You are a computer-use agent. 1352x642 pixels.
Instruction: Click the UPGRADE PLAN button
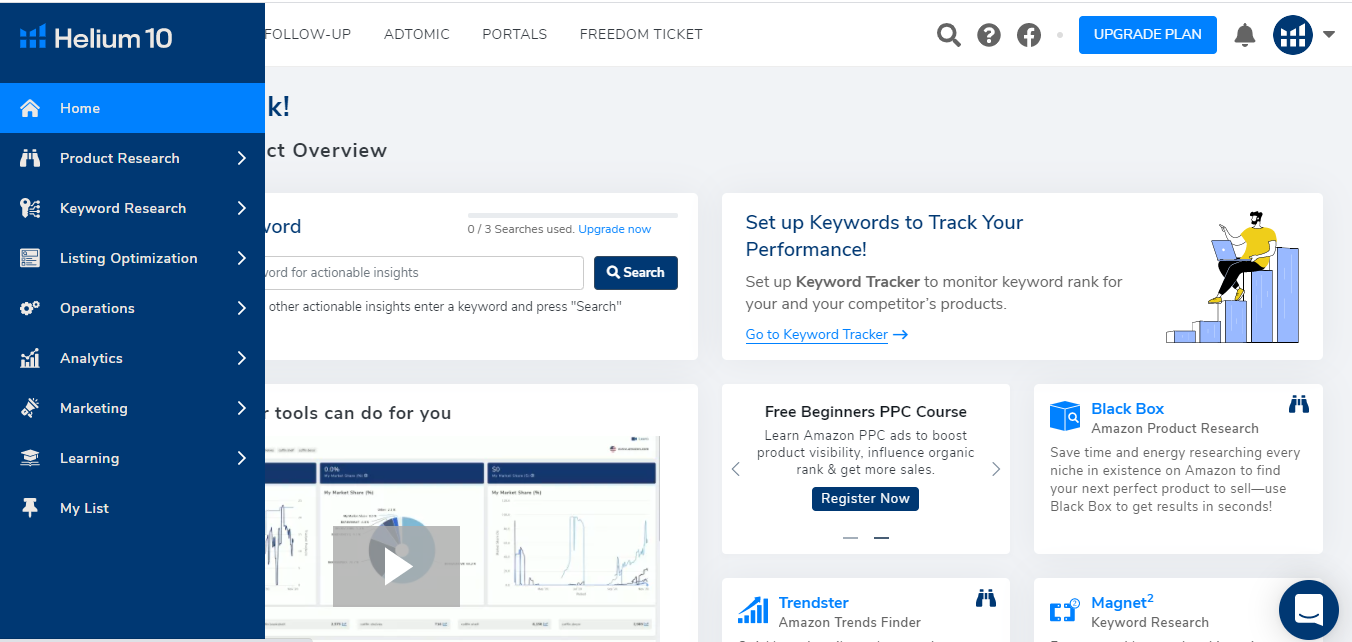click(x=1148, y=35)
